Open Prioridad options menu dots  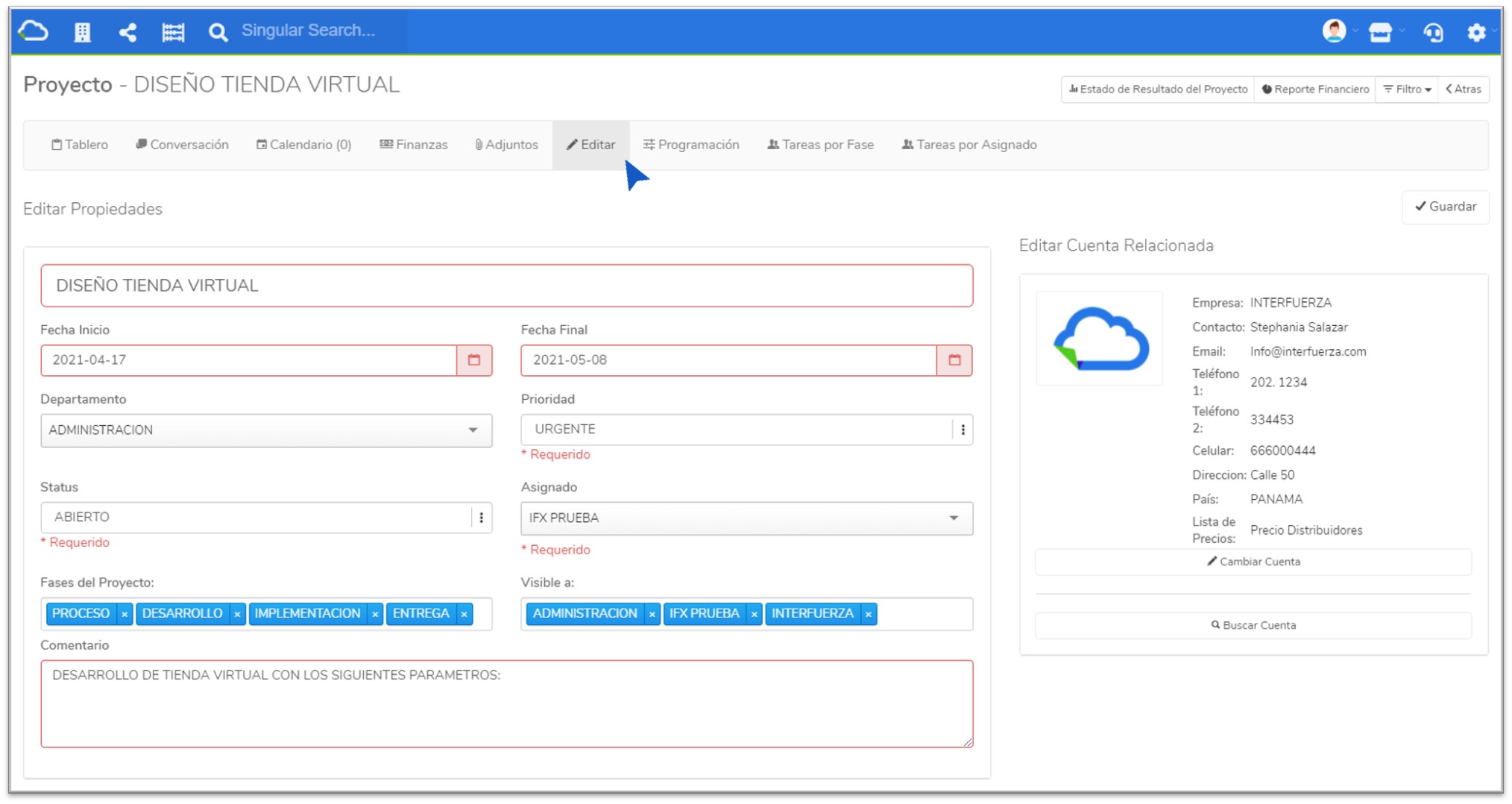click(963, 430)
